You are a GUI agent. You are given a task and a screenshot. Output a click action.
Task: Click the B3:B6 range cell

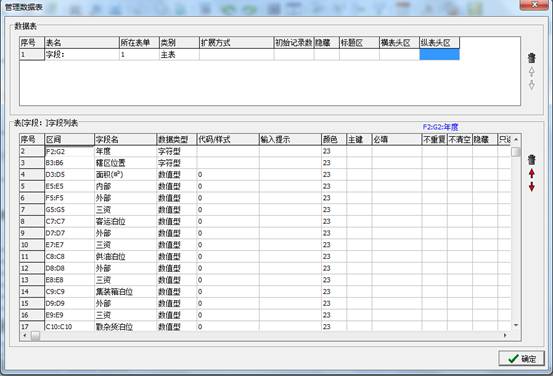coord(69,163)
